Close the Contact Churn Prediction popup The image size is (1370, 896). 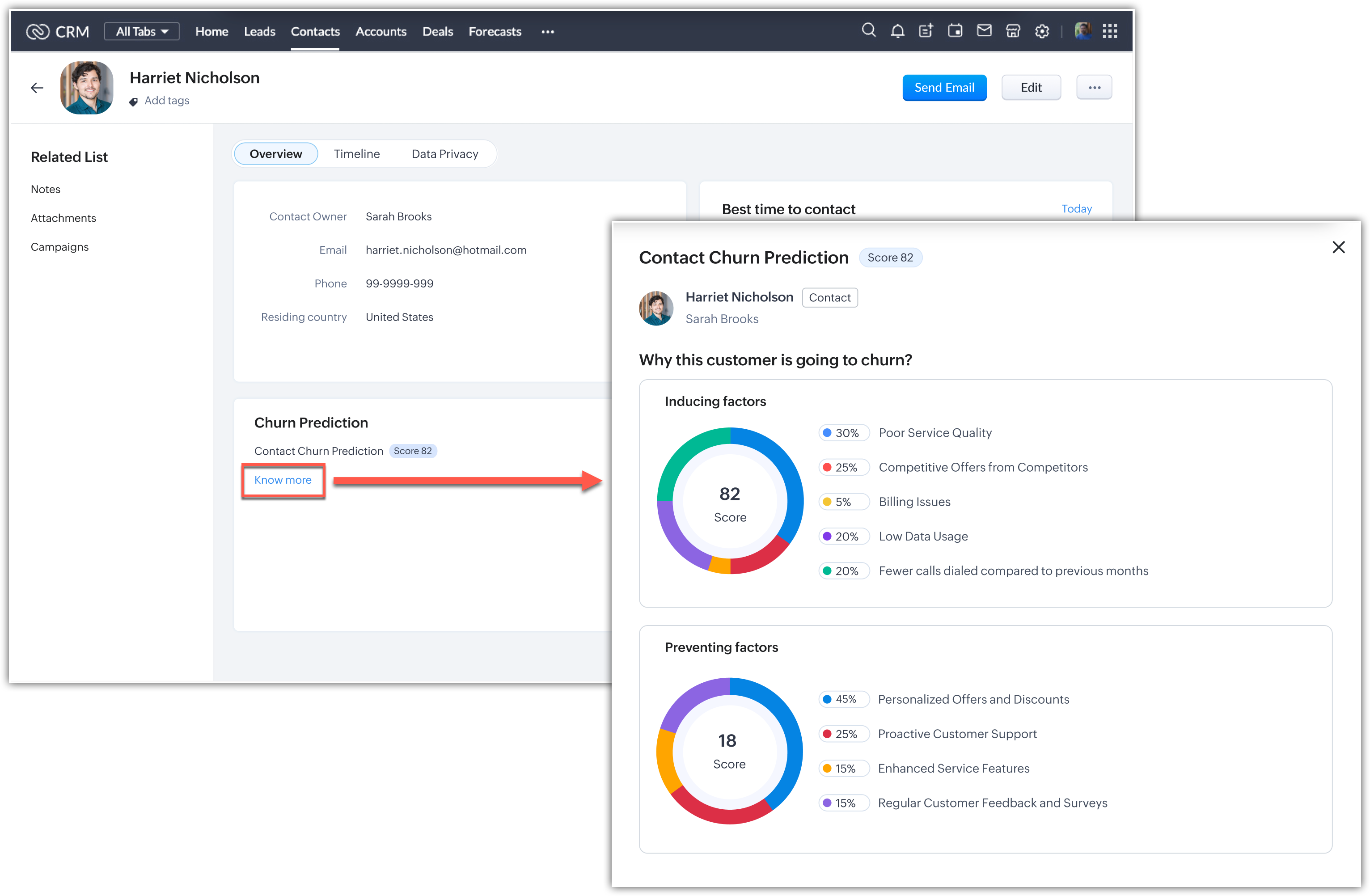(x=1338, y=247)
